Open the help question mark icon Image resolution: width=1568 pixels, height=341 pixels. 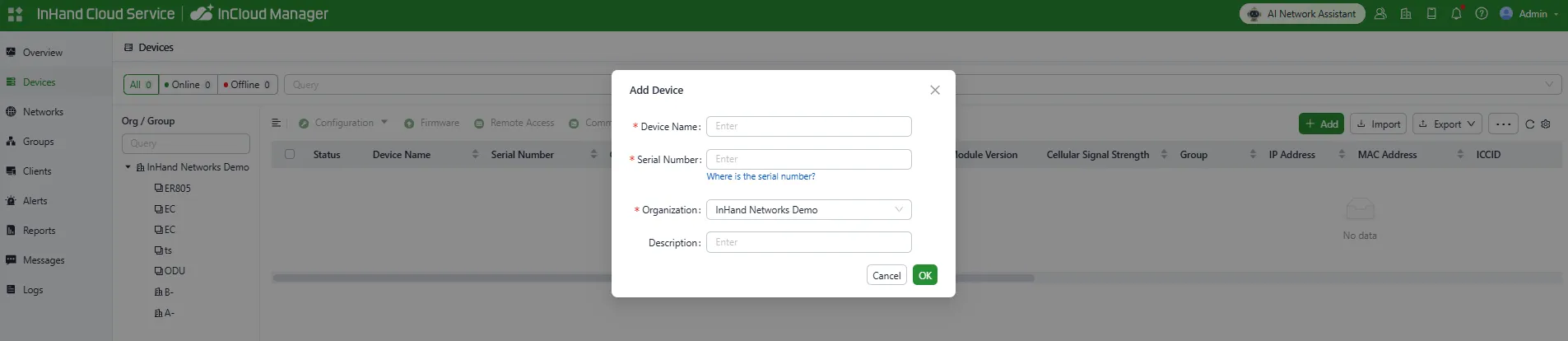[x=1482, y=14]
